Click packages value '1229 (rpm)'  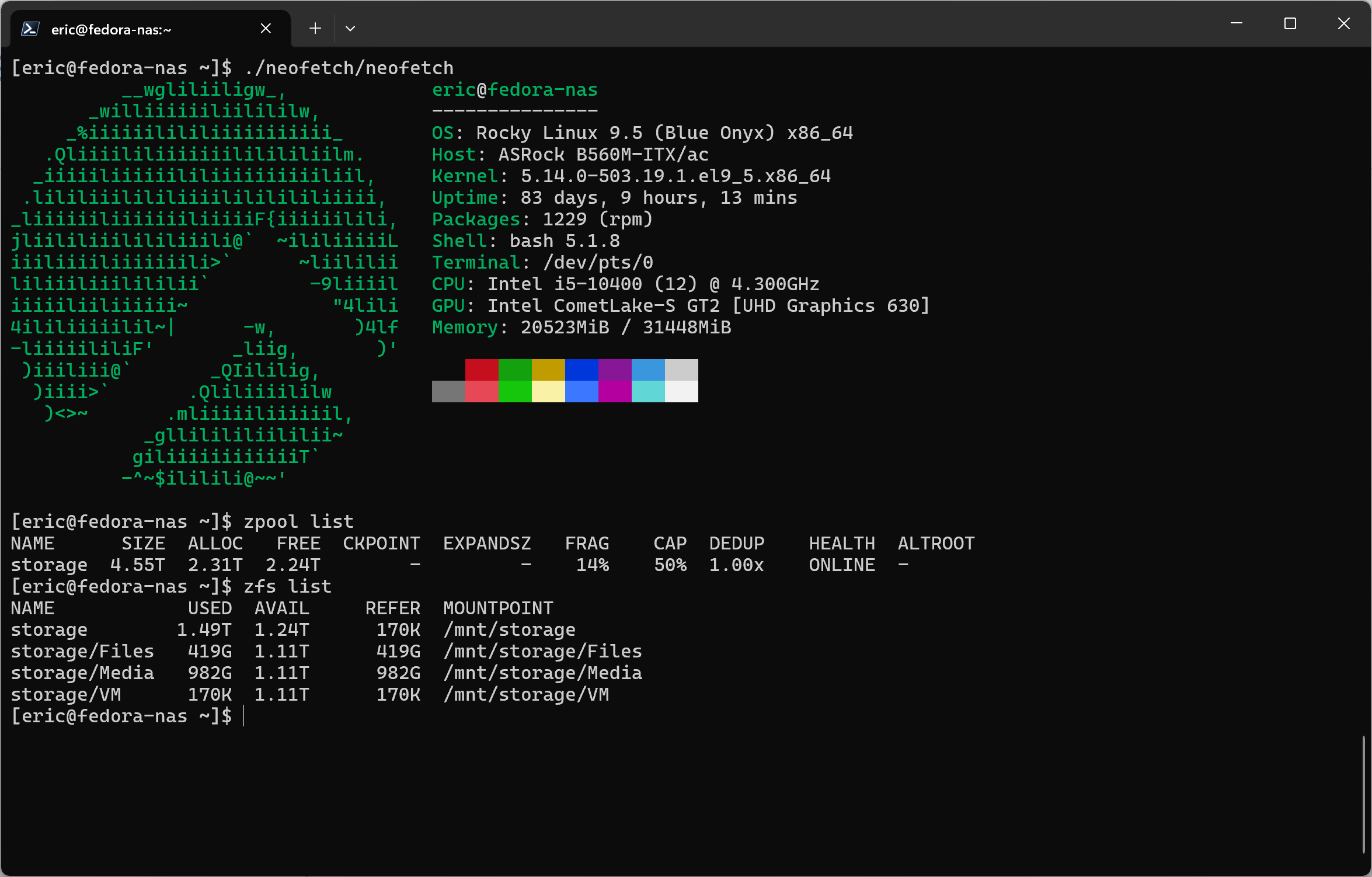pyautogui.click(x=598, y=219)
